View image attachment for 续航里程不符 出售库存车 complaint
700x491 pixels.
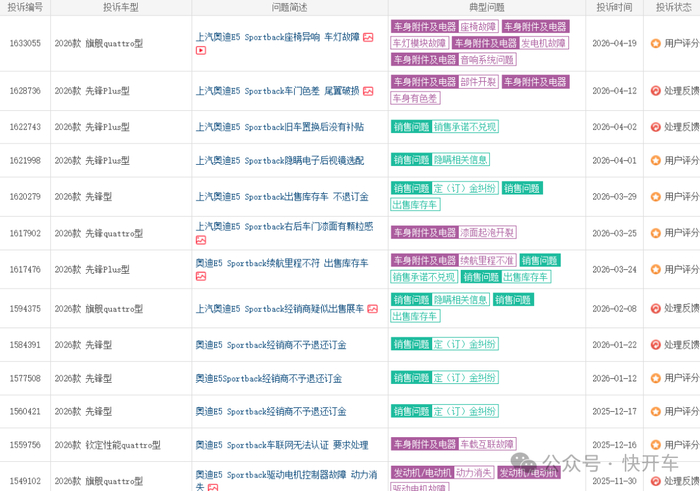[201, 276]
